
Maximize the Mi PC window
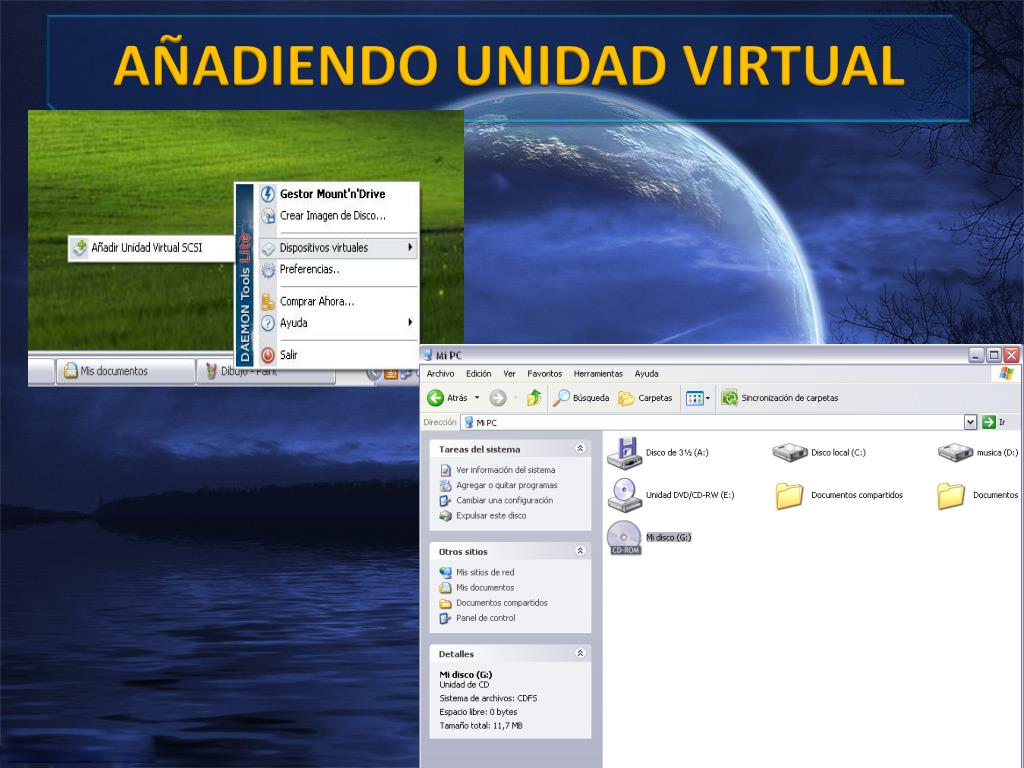(994, 355)
